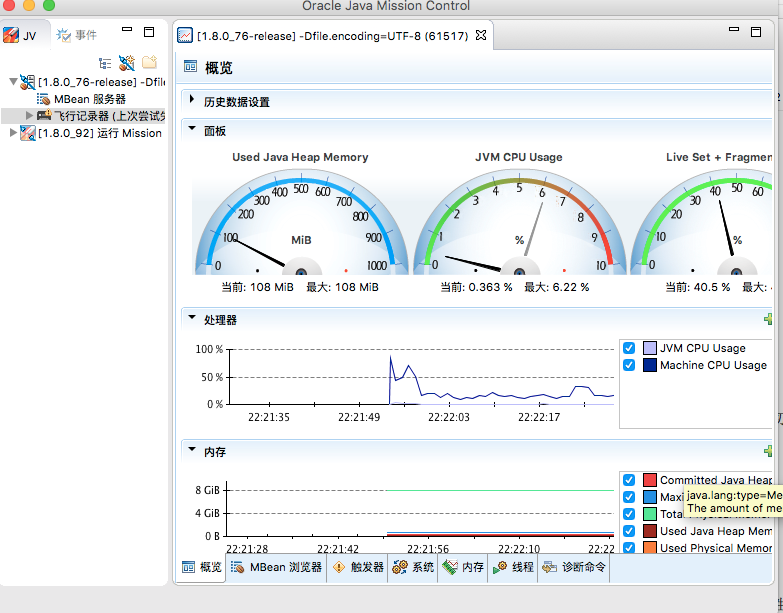Click the new JVM connection icon
Viewport: 783px width, 613px height.
pyautogui.click(x=127, y=62)
